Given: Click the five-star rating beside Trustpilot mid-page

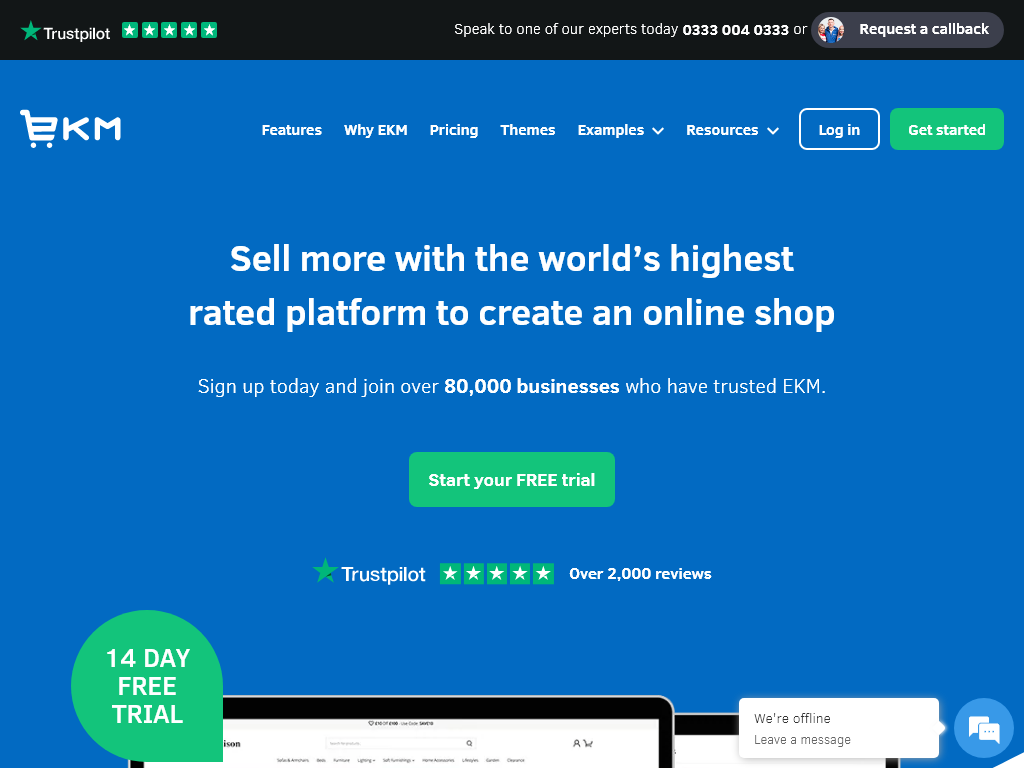Looking at the screenshot, I should coord(497,573).
